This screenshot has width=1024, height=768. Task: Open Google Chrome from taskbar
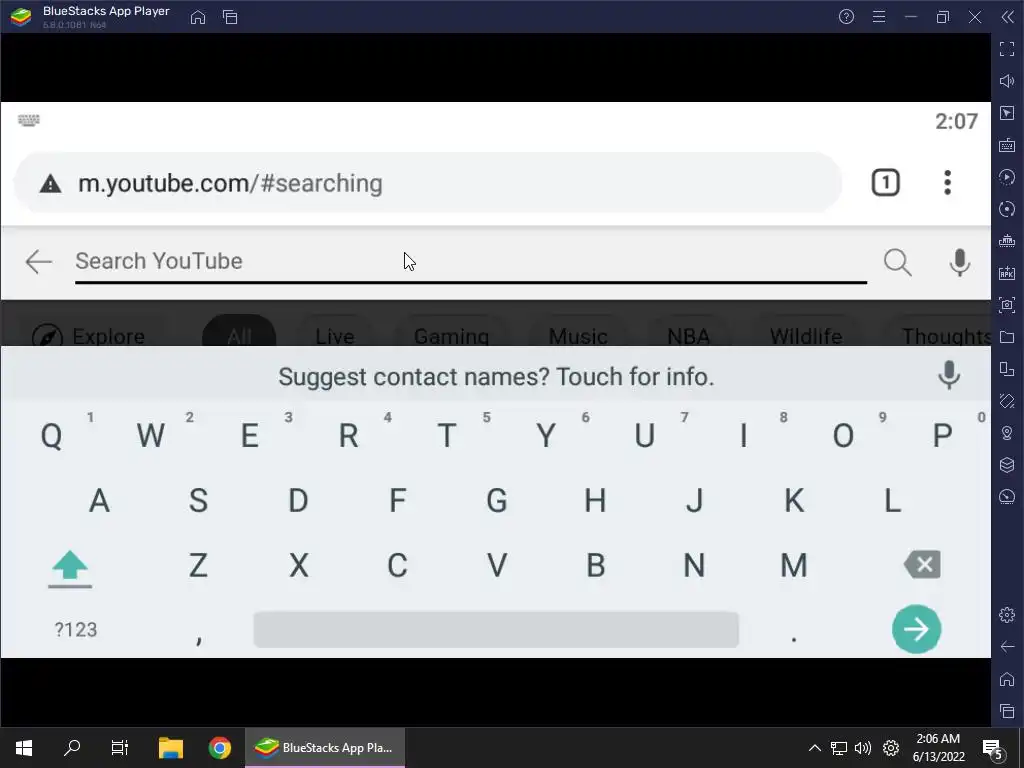[x=219, y=748]
